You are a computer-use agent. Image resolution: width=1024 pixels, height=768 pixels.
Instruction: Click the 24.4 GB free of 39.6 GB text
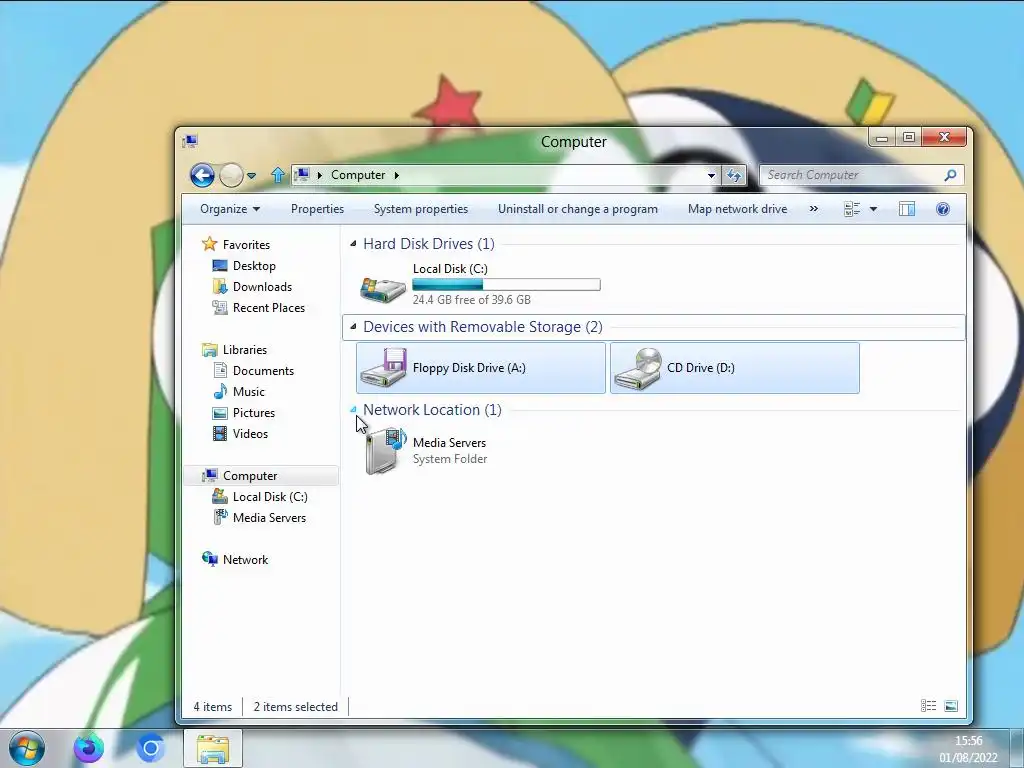tap(472, 300)
